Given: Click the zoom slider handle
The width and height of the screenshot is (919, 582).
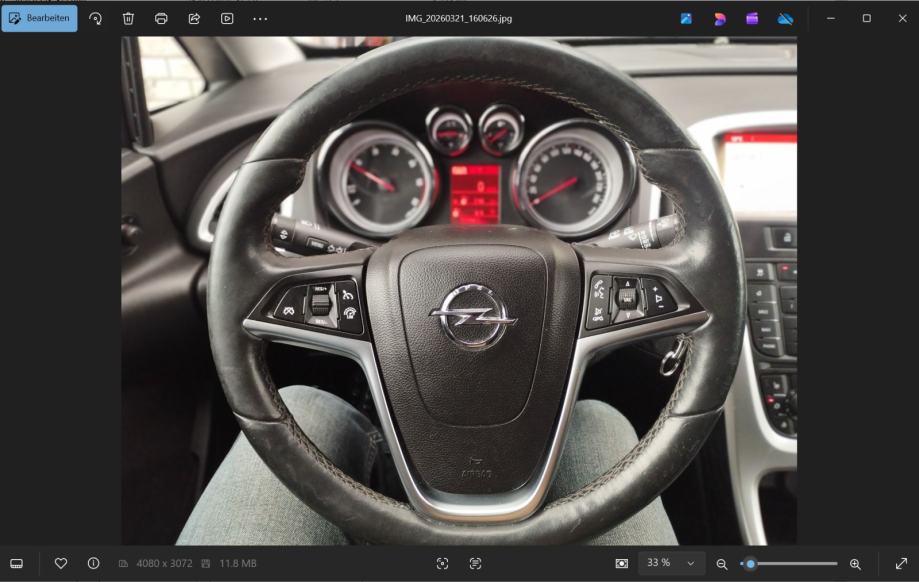Looking at the screenshot, I should click(x=750, y=564).
